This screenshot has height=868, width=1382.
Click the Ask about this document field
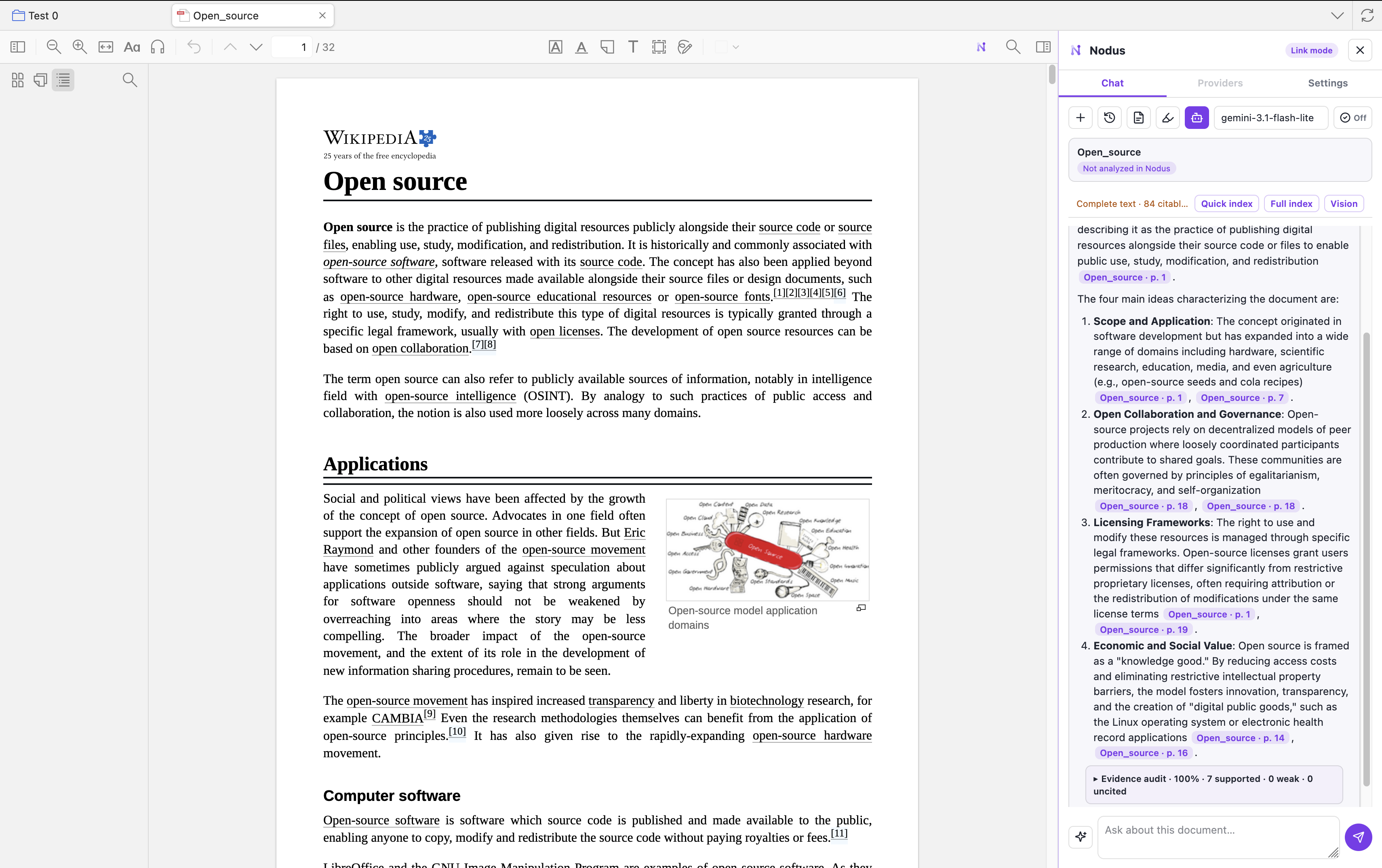click(1218, 836)
